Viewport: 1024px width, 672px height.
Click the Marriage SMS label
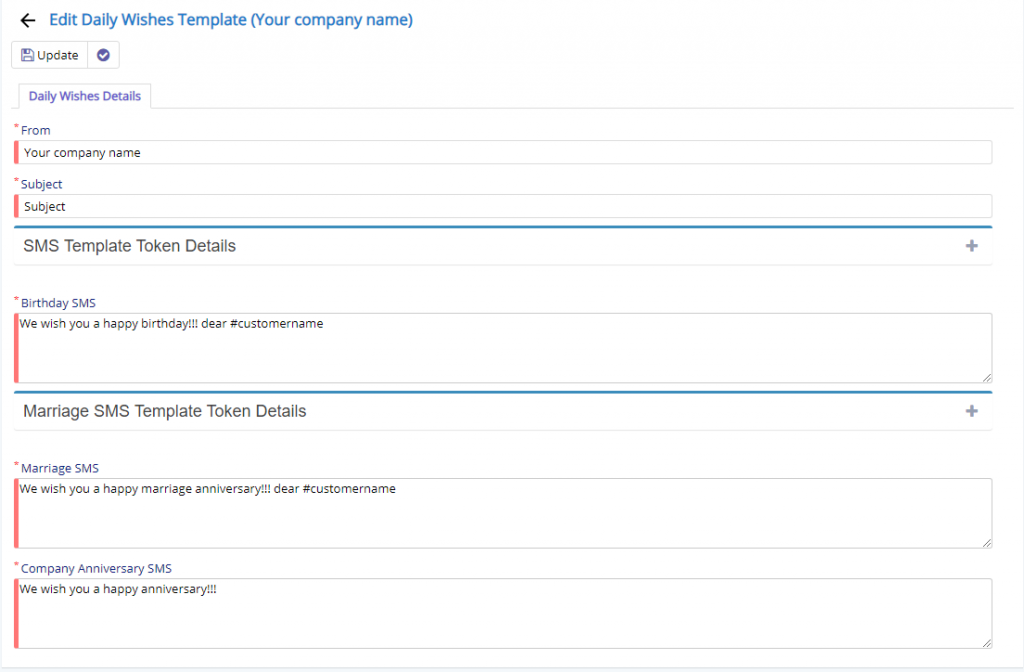[x=59, y=468]
